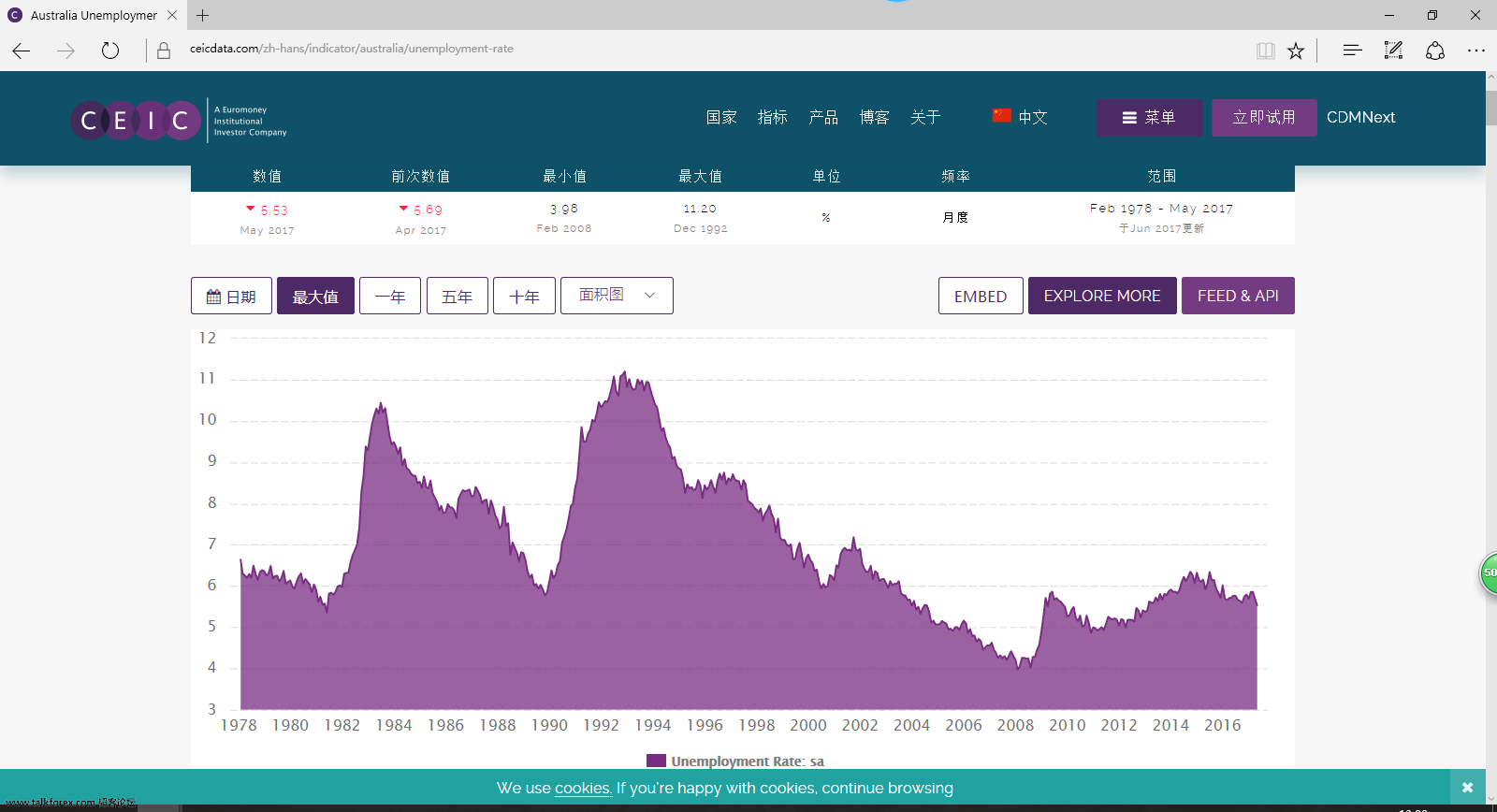
Task: Click the 前次数值 column header
Action: (420, 176)
